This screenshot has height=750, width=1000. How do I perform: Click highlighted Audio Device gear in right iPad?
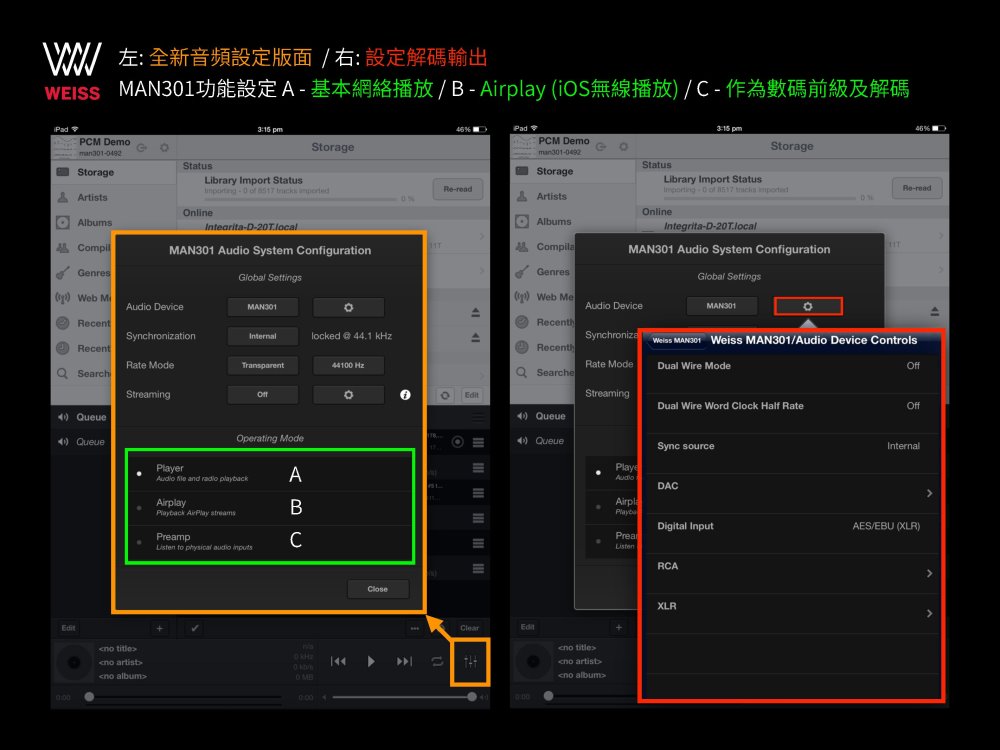coord(808,306)
